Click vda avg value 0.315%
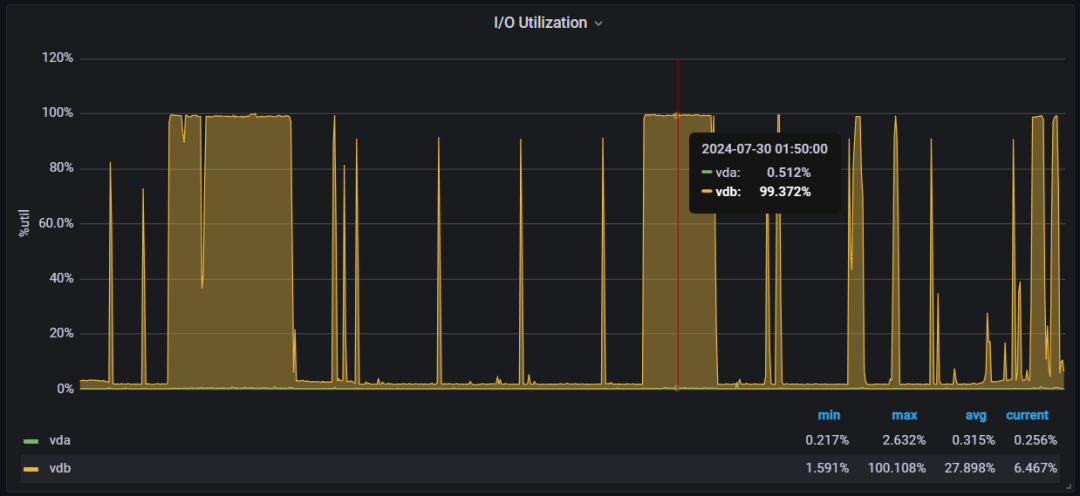This screenshot has width=1080, height=496. coord(973,441)
